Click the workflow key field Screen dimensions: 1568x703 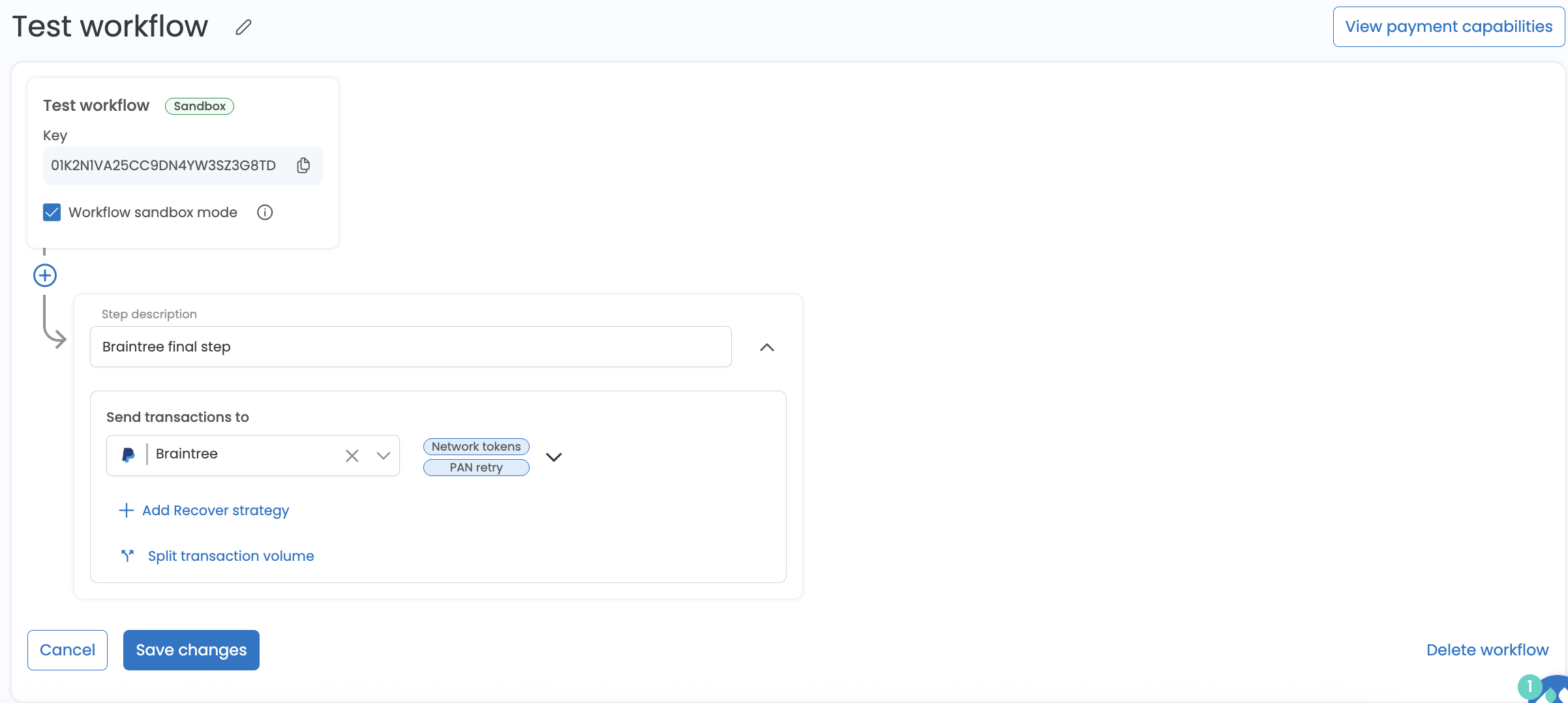183,166
